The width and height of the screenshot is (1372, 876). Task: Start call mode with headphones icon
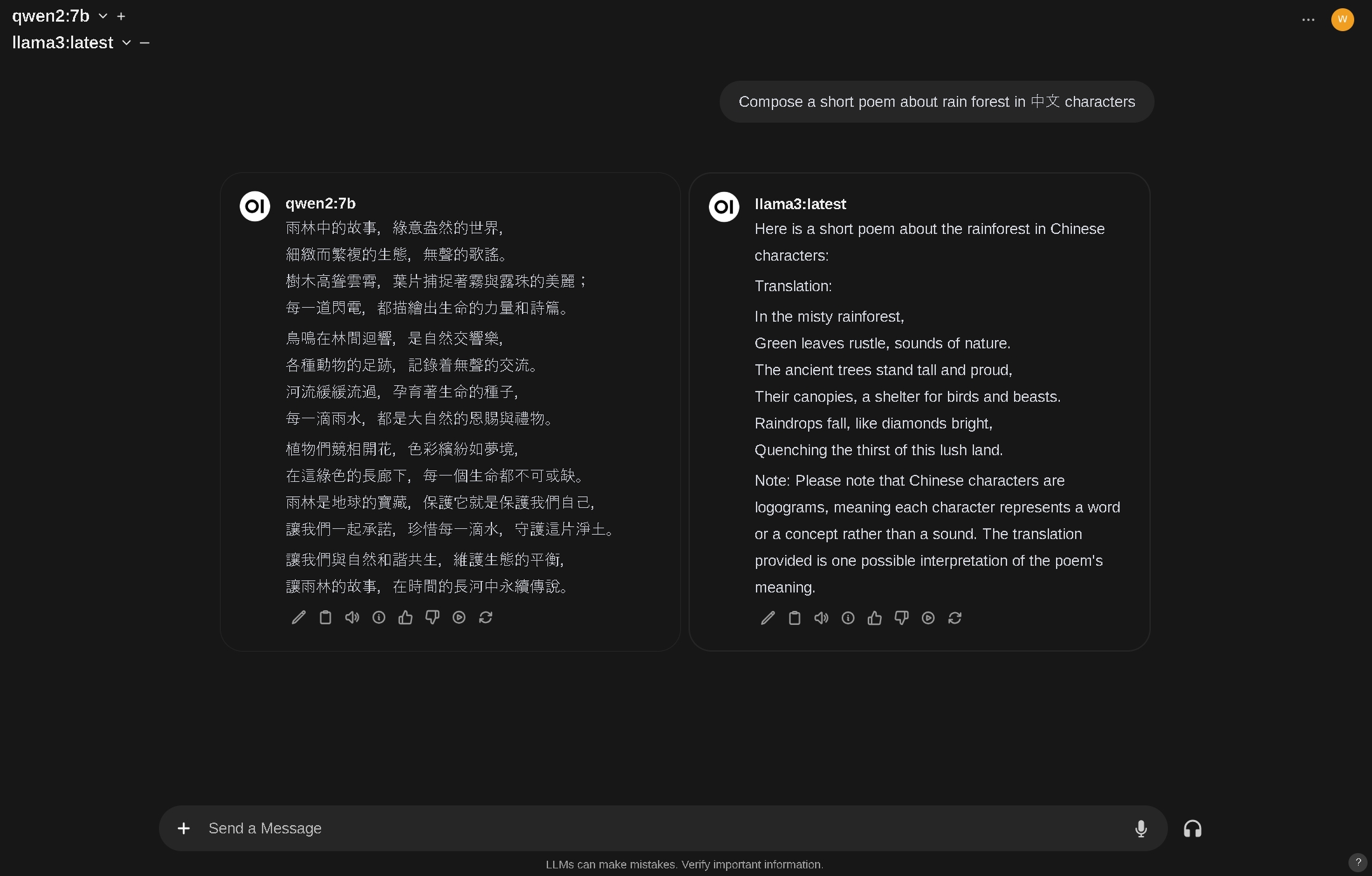tap(1192, 828)
